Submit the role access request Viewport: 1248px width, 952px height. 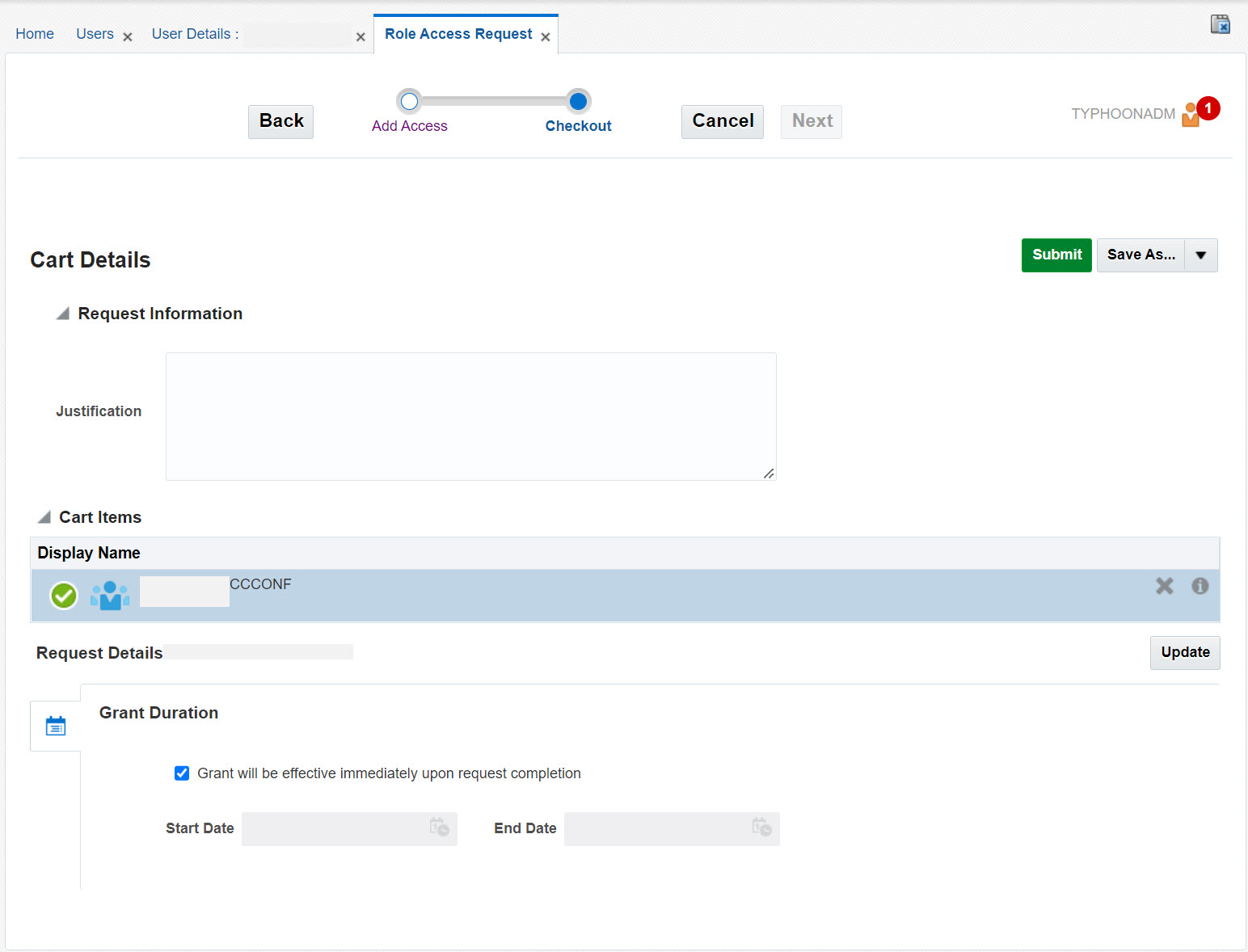click(x=1056, y=255)
